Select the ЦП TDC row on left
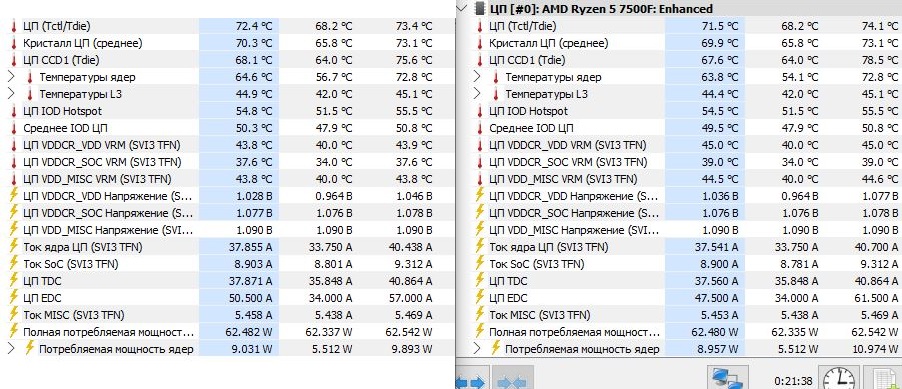The image size is (902, 389). coord(227,281)
